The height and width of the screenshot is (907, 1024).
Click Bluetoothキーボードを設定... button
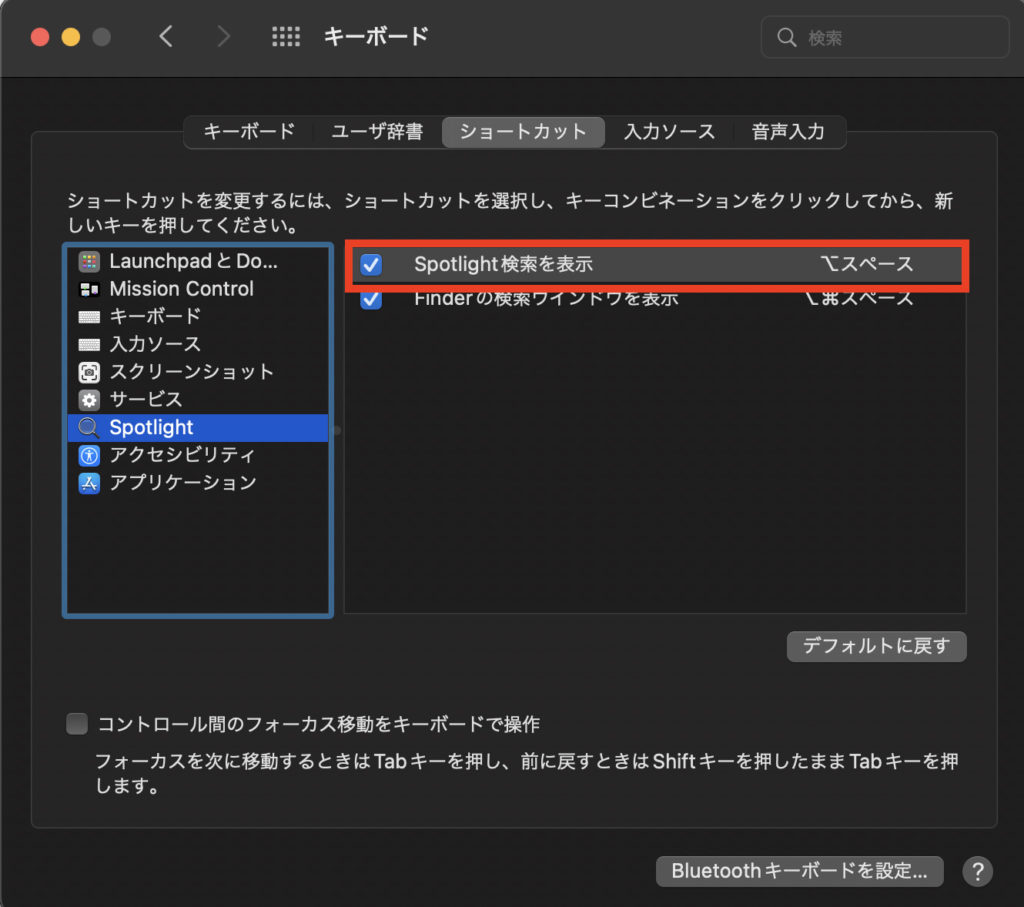799,871
